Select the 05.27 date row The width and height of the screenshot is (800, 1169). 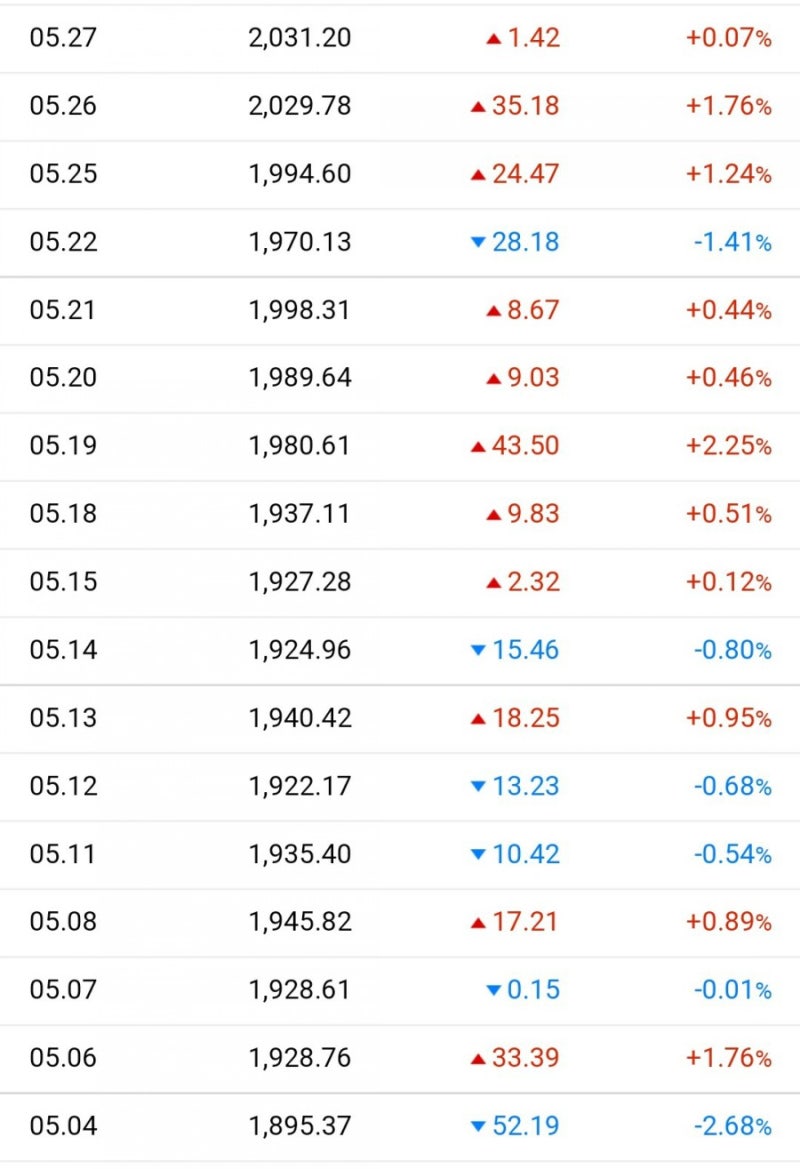coord(63,38)
